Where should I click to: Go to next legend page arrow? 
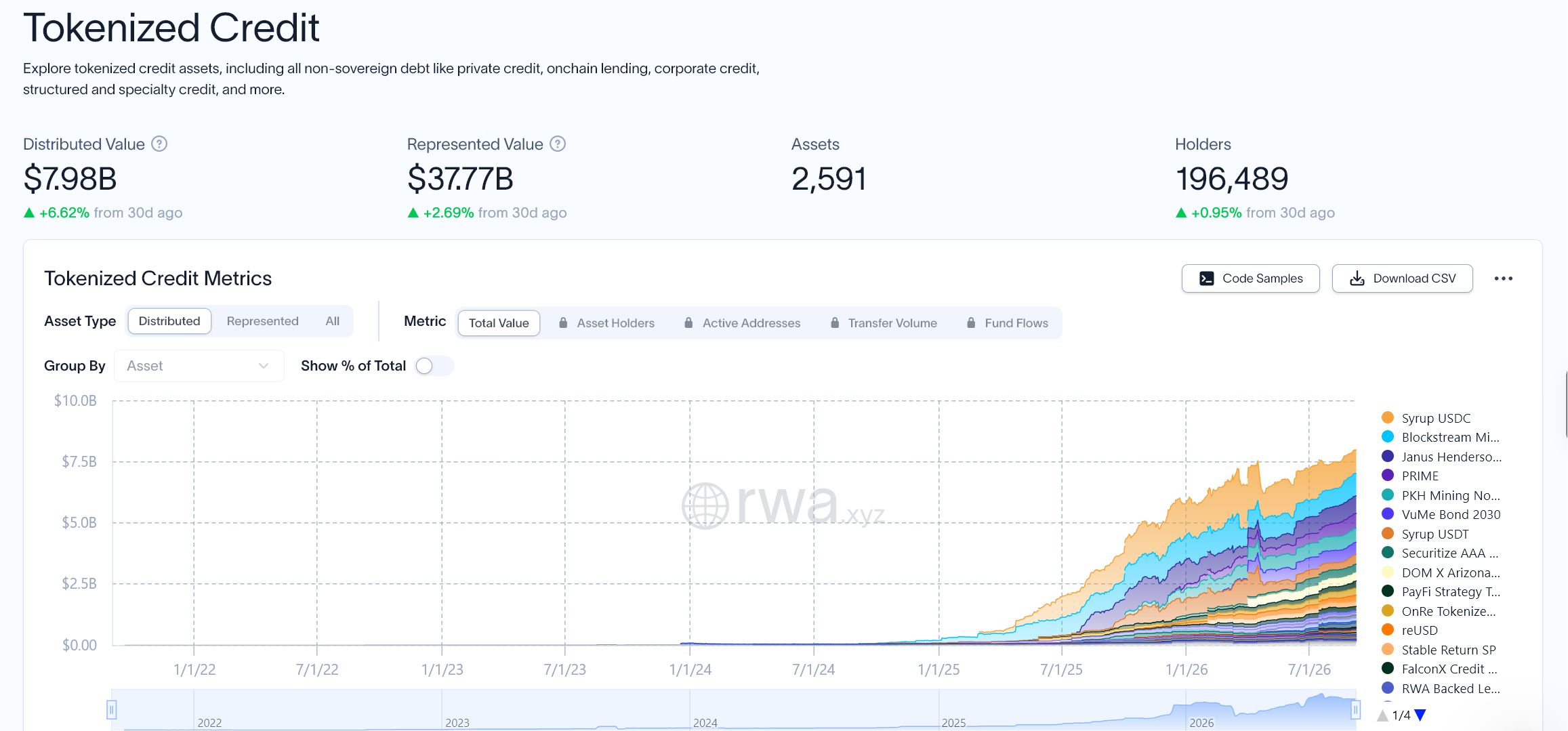1420,715
